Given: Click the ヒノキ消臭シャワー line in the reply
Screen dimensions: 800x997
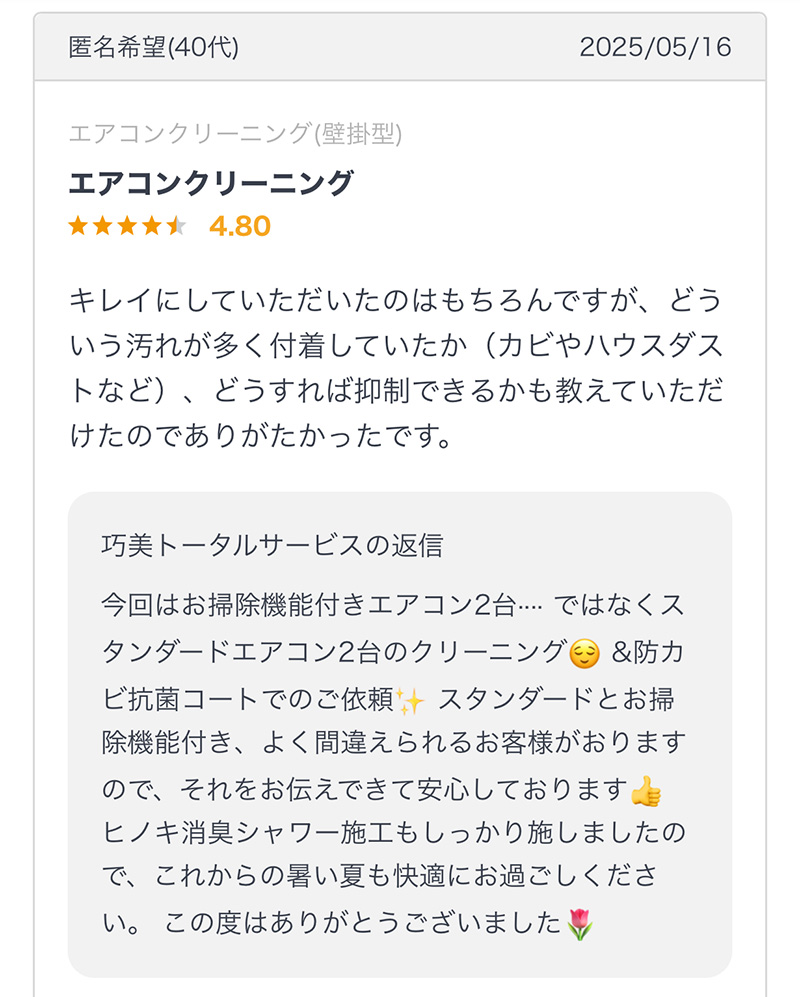Looking at the screenshot, I should click(393, 833).
